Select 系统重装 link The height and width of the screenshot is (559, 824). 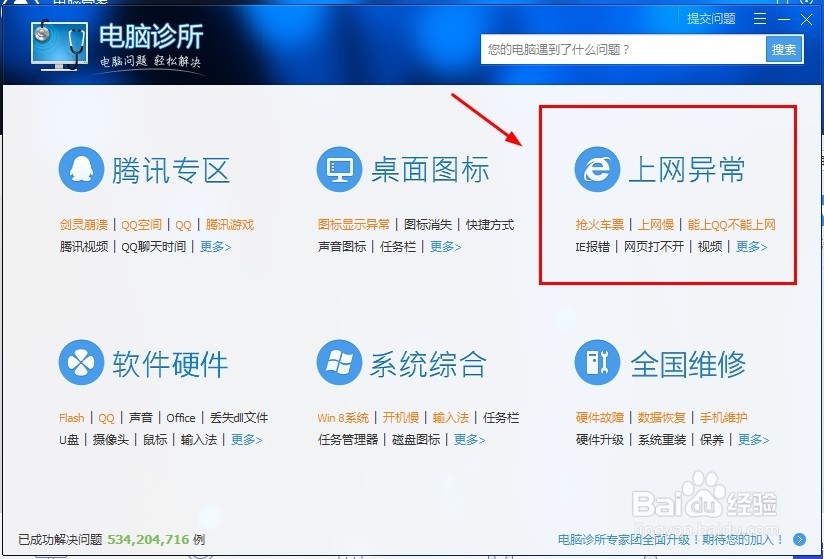(662, 439)
